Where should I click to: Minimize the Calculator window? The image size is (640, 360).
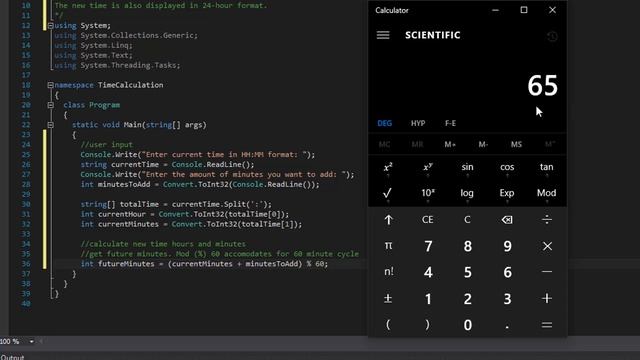coord(495,10)
